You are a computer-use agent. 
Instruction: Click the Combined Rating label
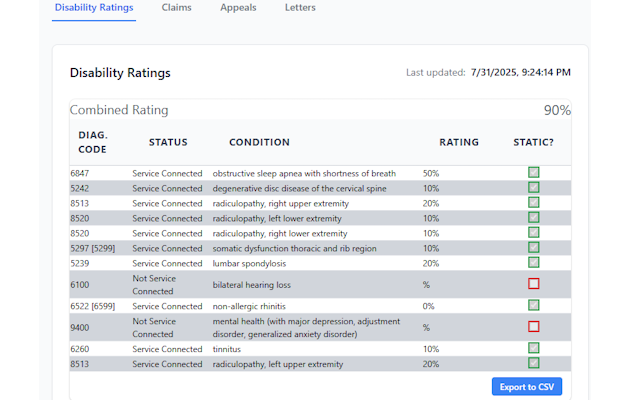[119, 110]
